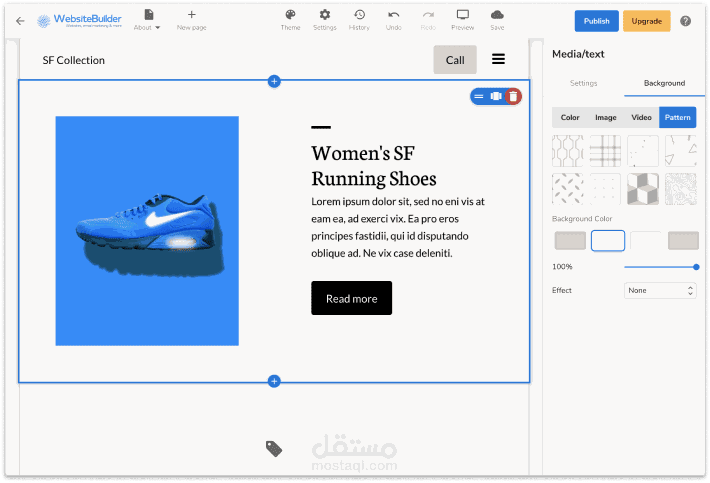Preview the site

pos(462,20)
